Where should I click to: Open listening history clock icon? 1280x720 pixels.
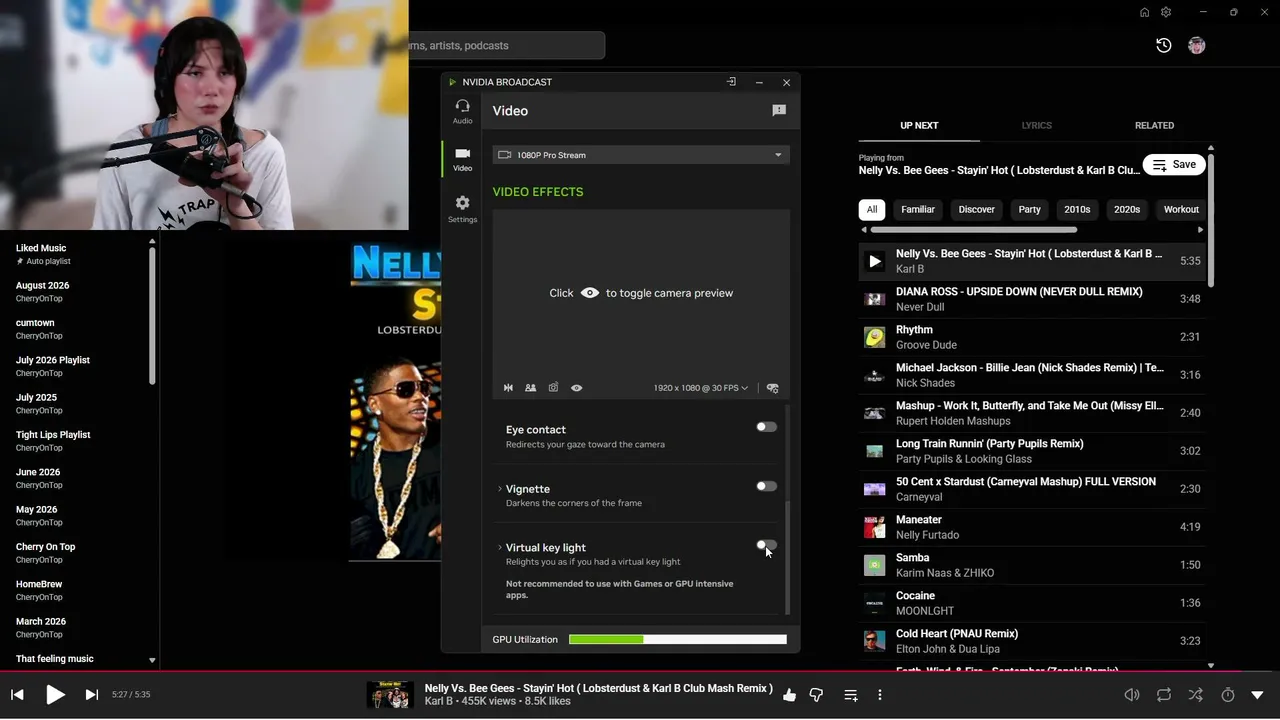coord(1164,46)
